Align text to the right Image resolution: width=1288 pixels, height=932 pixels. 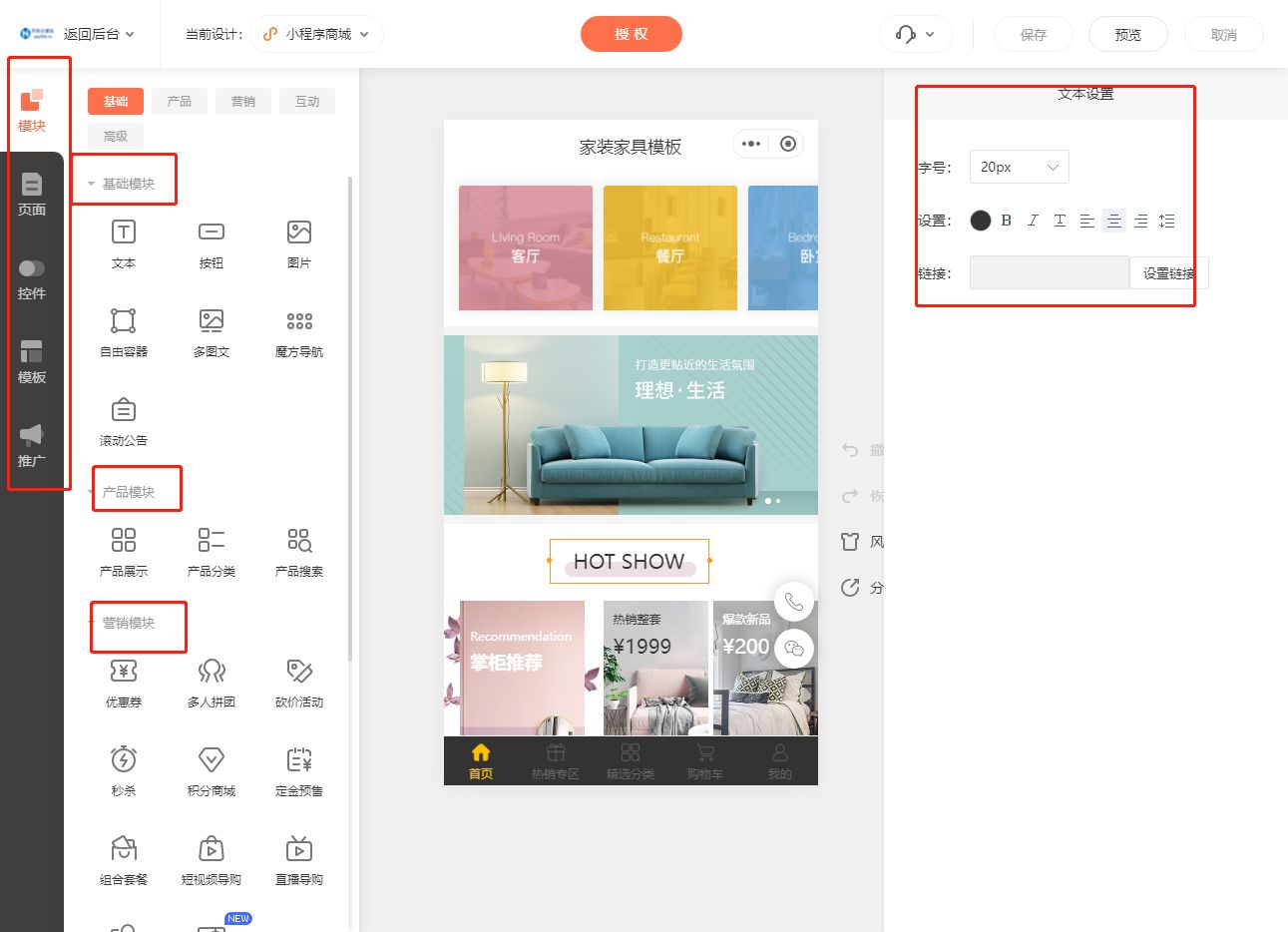point(1141,221)
